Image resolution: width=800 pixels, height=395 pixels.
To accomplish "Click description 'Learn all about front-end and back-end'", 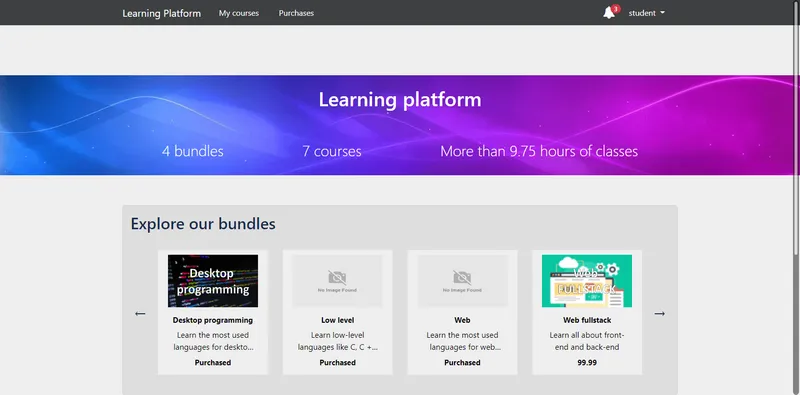I will click(x=587, y=341).
